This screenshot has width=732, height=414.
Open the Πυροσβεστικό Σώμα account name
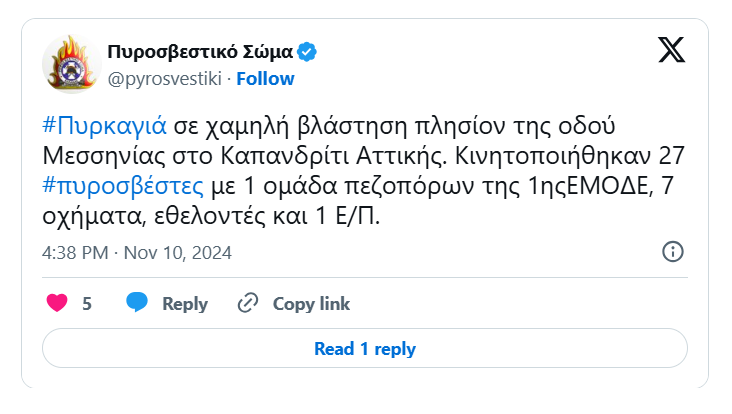(200, 52)
